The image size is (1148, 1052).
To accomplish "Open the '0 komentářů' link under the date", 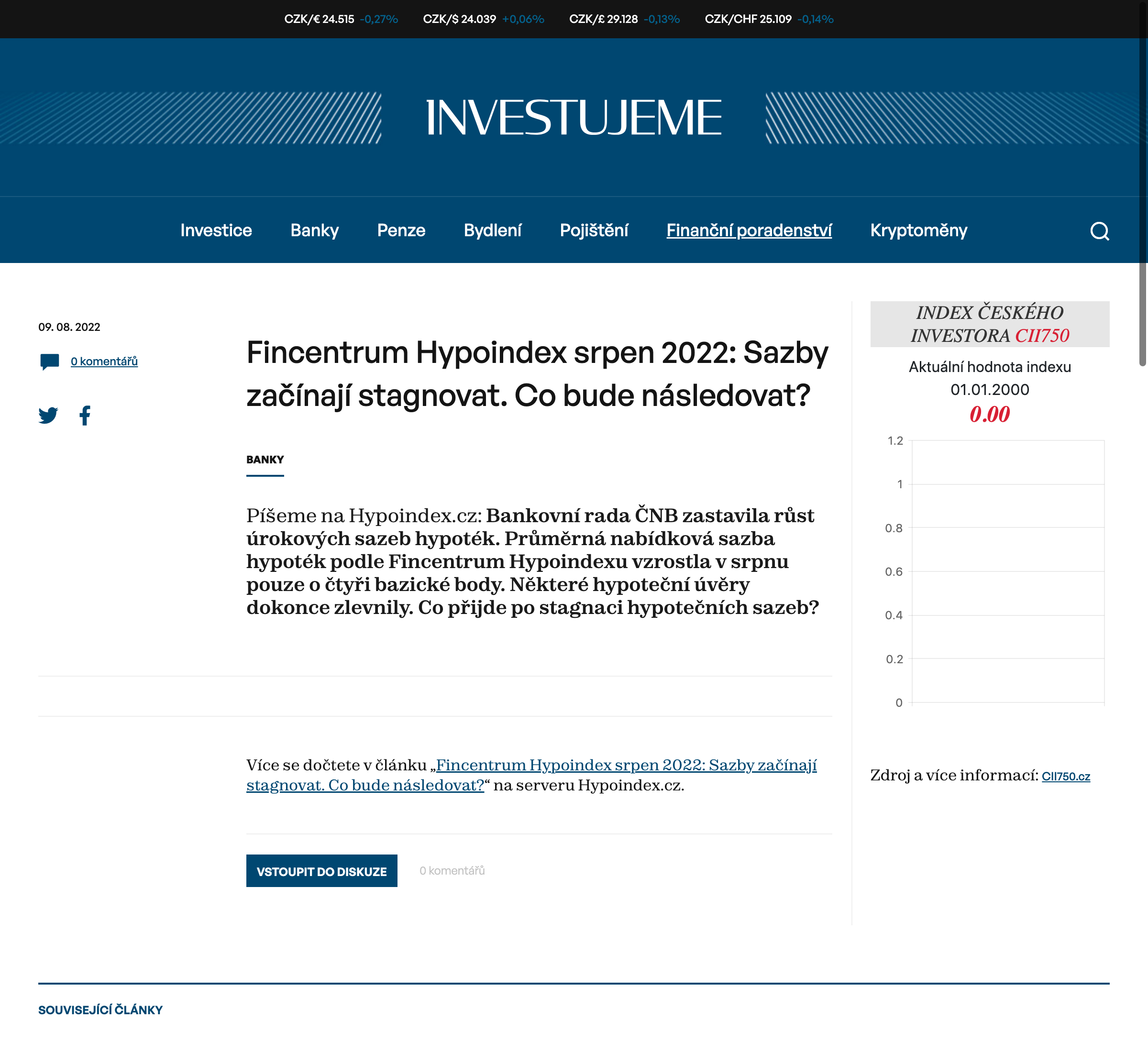I will click(104, 362).
